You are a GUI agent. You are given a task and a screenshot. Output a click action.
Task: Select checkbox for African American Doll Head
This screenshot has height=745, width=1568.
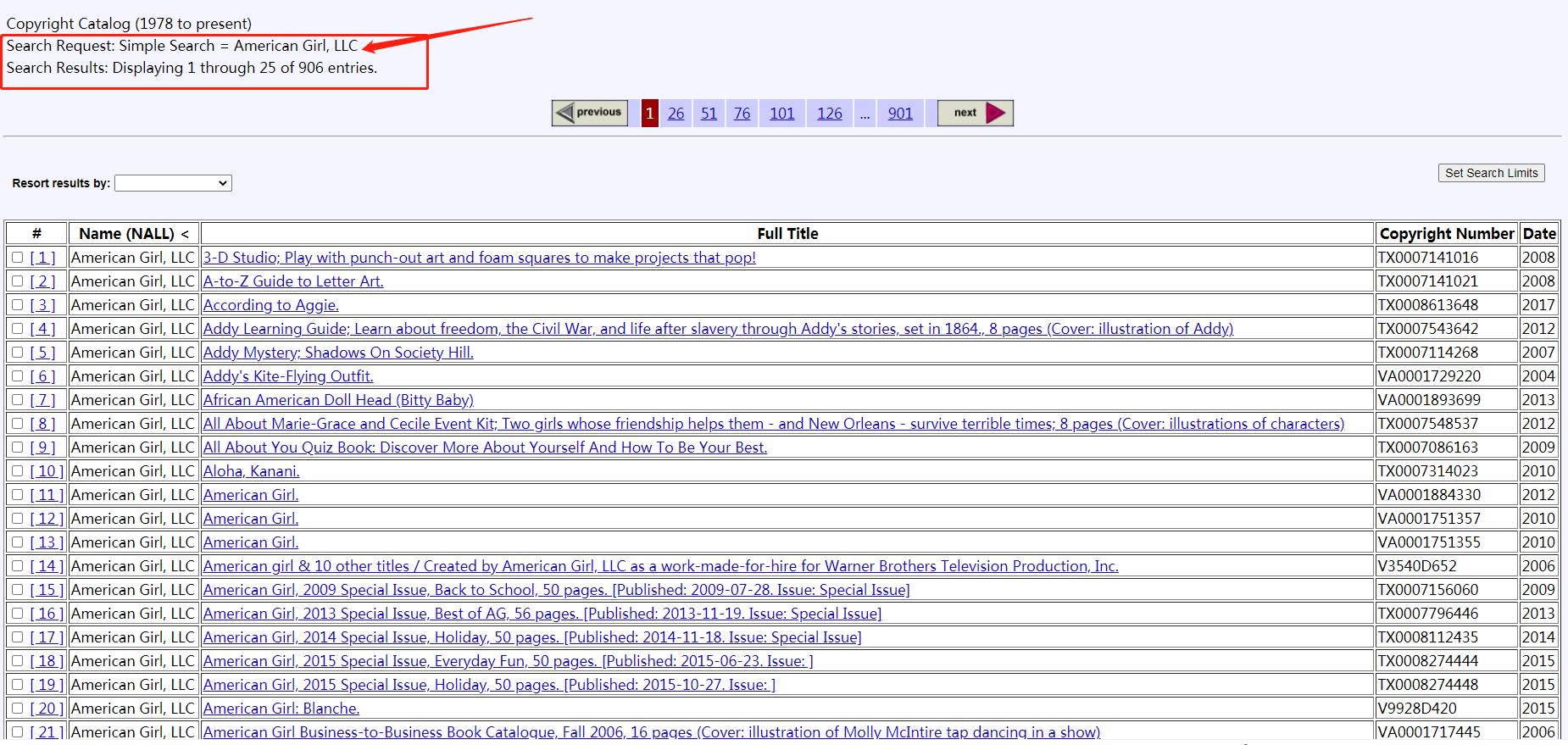click(17, 400)
